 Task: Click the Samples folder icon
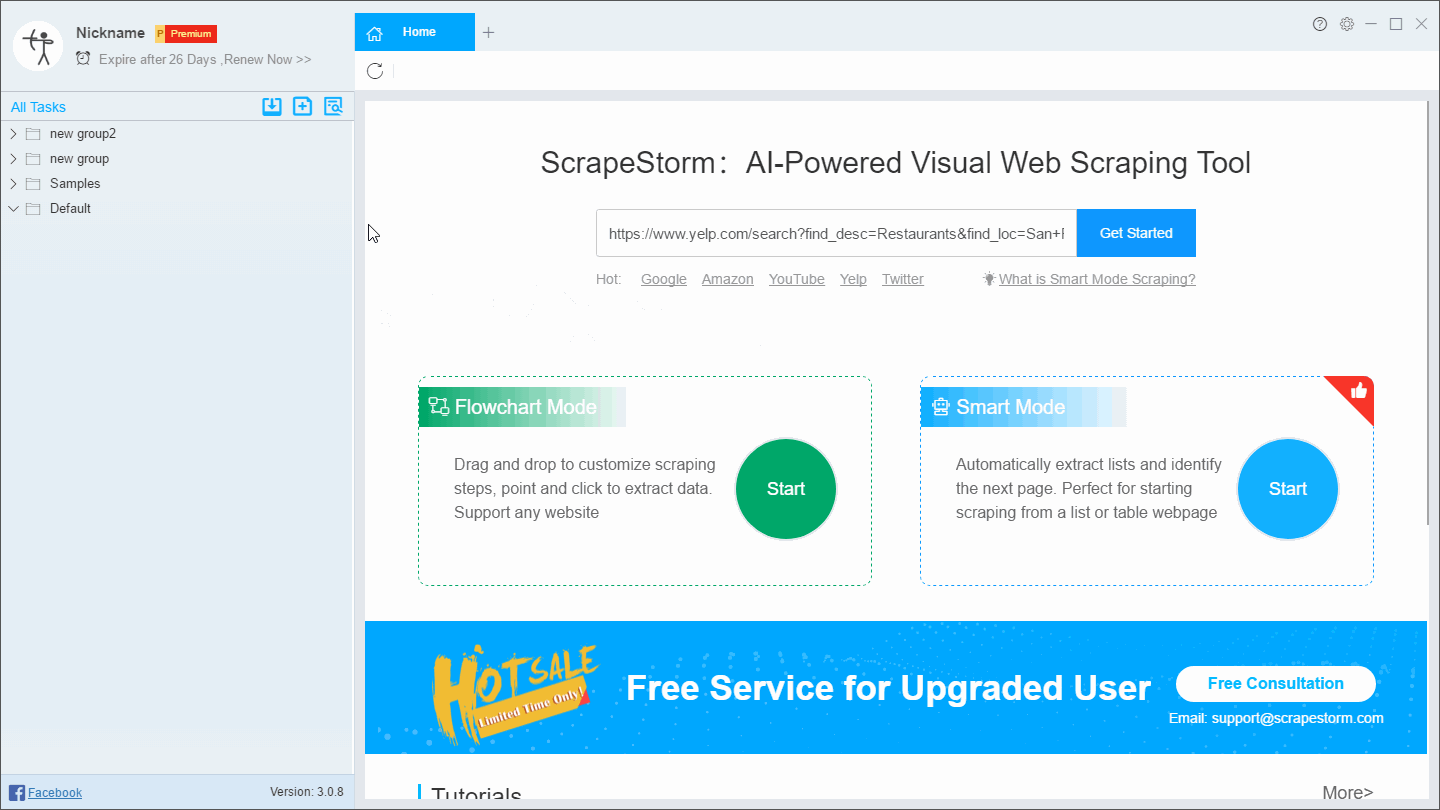pyautogui.click(x=33, y=184)
